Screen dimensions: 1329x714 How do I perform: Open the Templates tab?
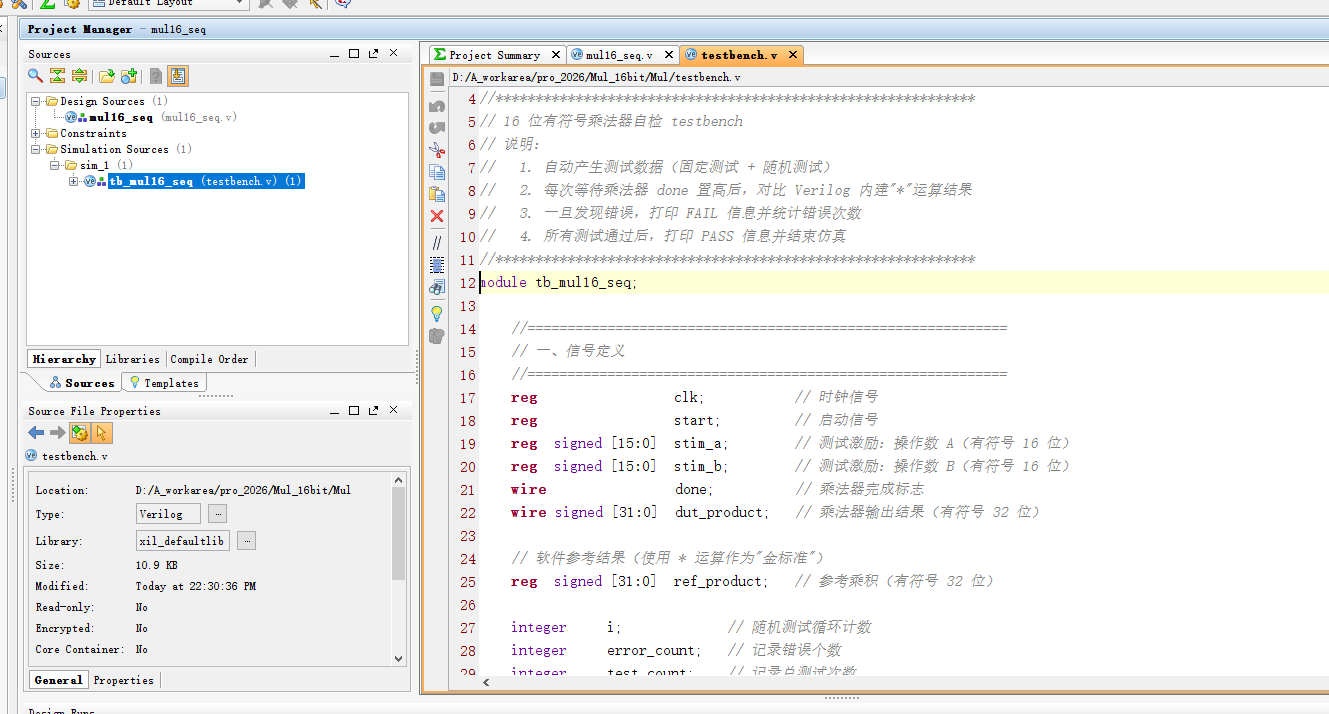click(164, 383)
